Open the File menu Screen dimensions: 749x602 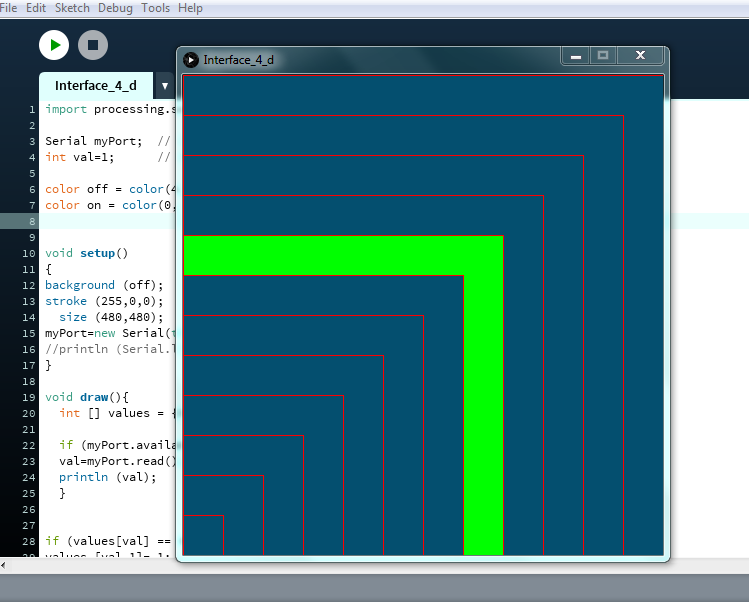8,8
